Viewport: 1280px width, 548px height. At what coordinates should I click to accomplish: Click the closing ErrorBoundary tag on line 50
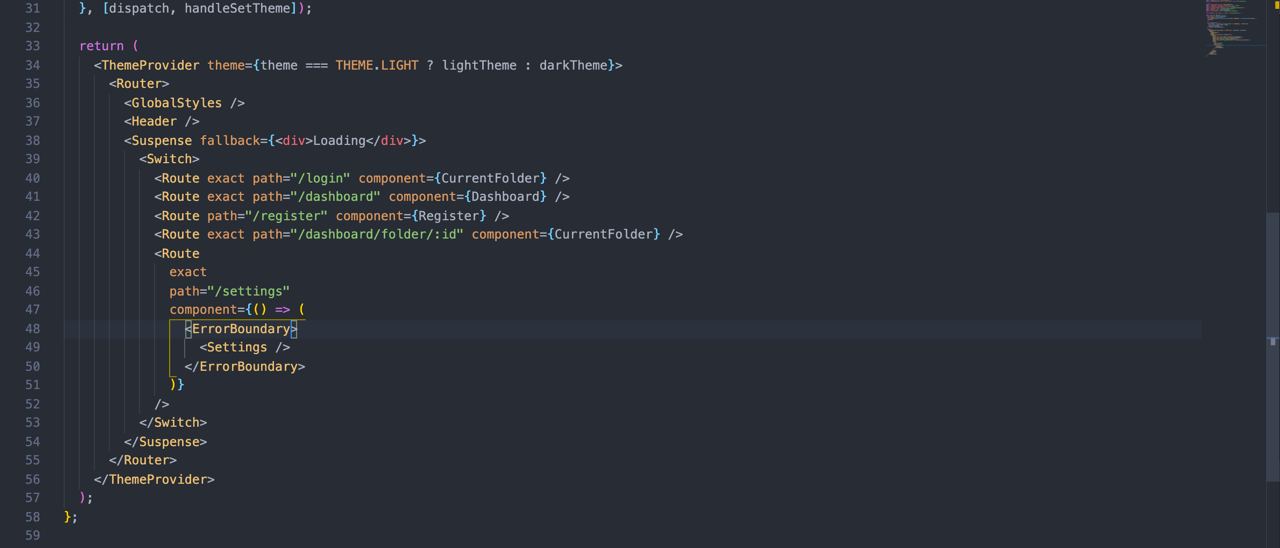click(245, 366)
